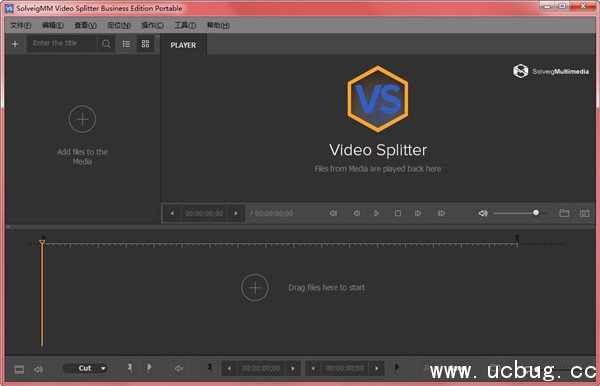Click the segment end time field
The image size is (600, 386).
pyautogui.click(x=345, y=368)
